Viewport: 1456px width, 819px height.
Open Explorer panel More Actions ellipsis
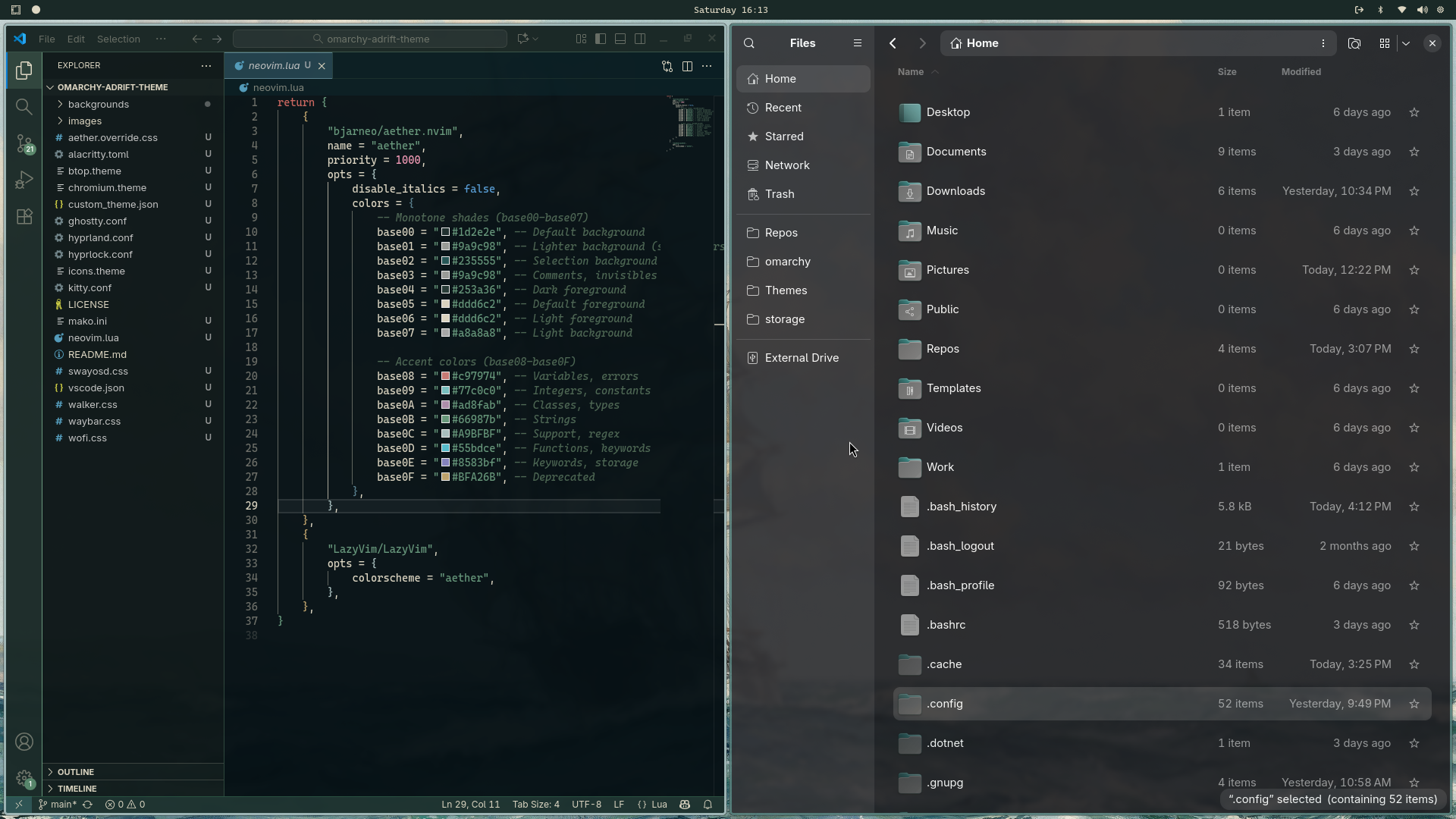click(x=206, y=65)
